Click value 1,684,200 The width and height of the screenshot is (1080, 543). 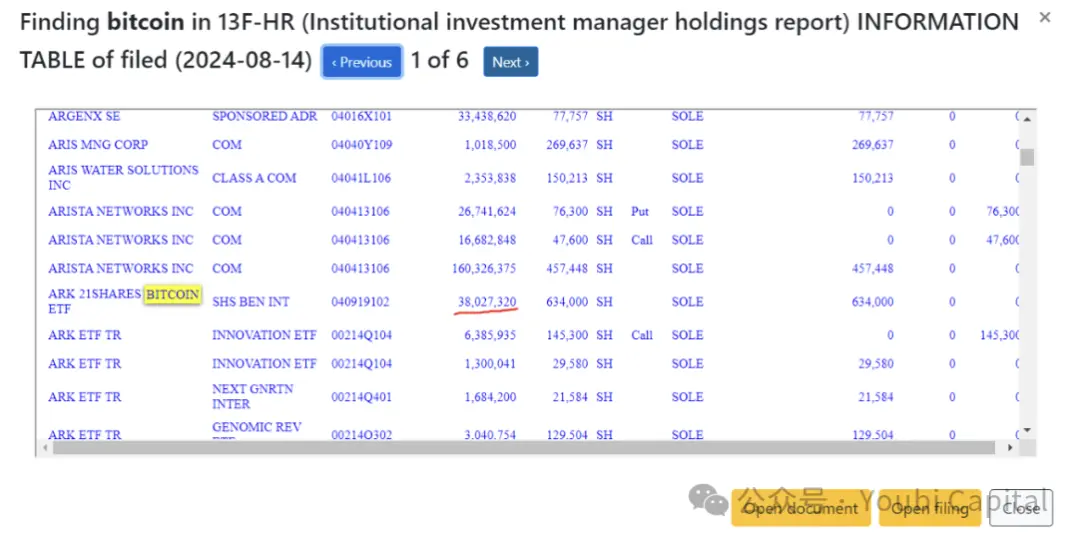click(490, 397)
